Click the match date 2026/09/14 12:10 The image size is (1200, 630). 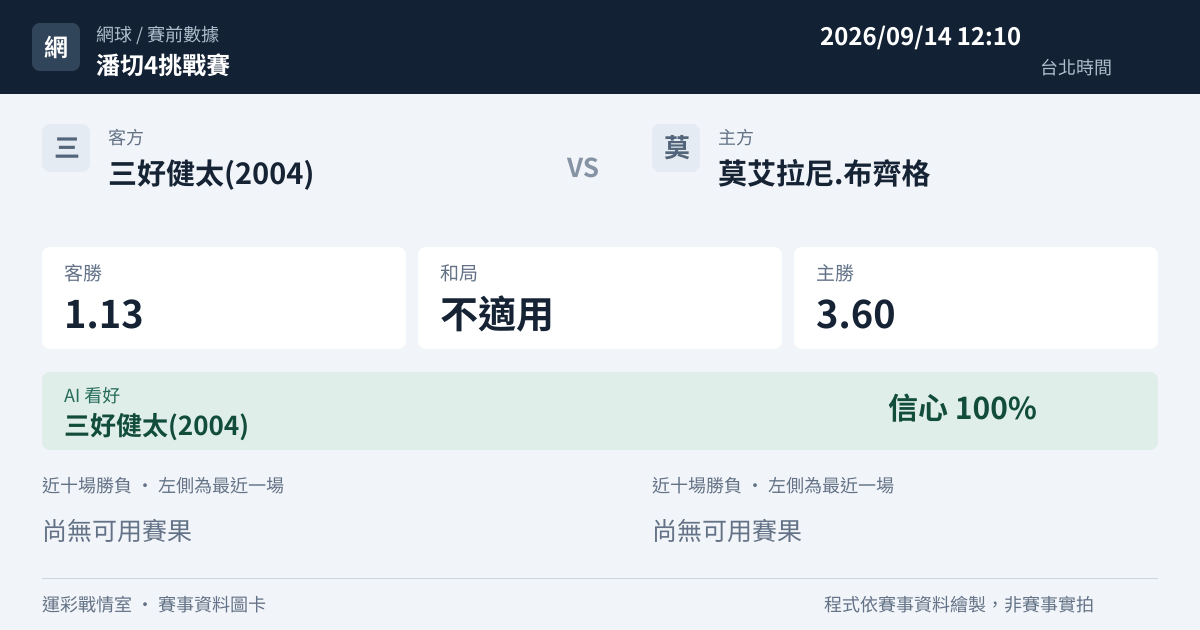point(920,37)
